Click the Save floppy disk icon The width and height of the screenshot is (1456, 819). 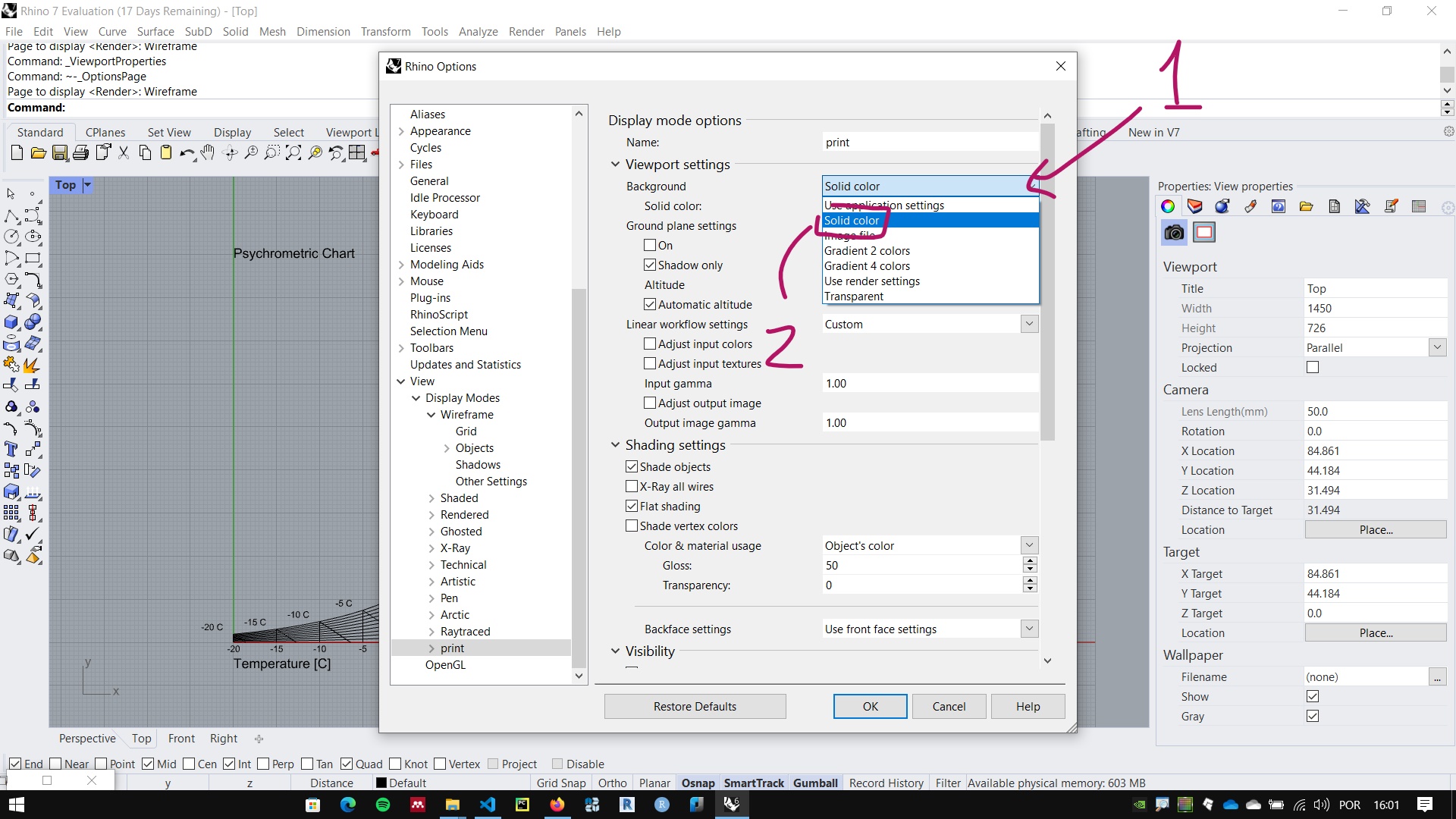pos(60,153)
